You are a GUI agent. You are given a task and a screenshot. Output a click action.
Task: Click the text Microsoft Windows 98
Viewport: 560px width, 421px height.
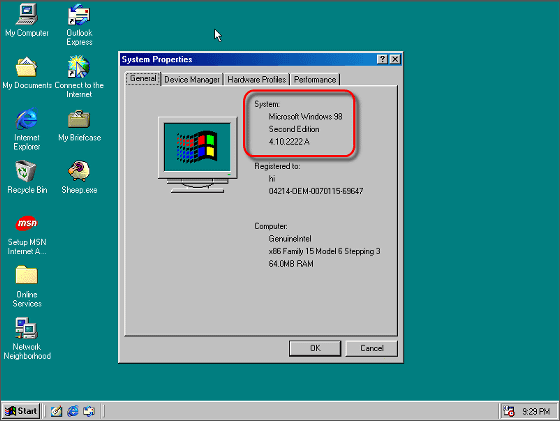[x=305, y=117]
